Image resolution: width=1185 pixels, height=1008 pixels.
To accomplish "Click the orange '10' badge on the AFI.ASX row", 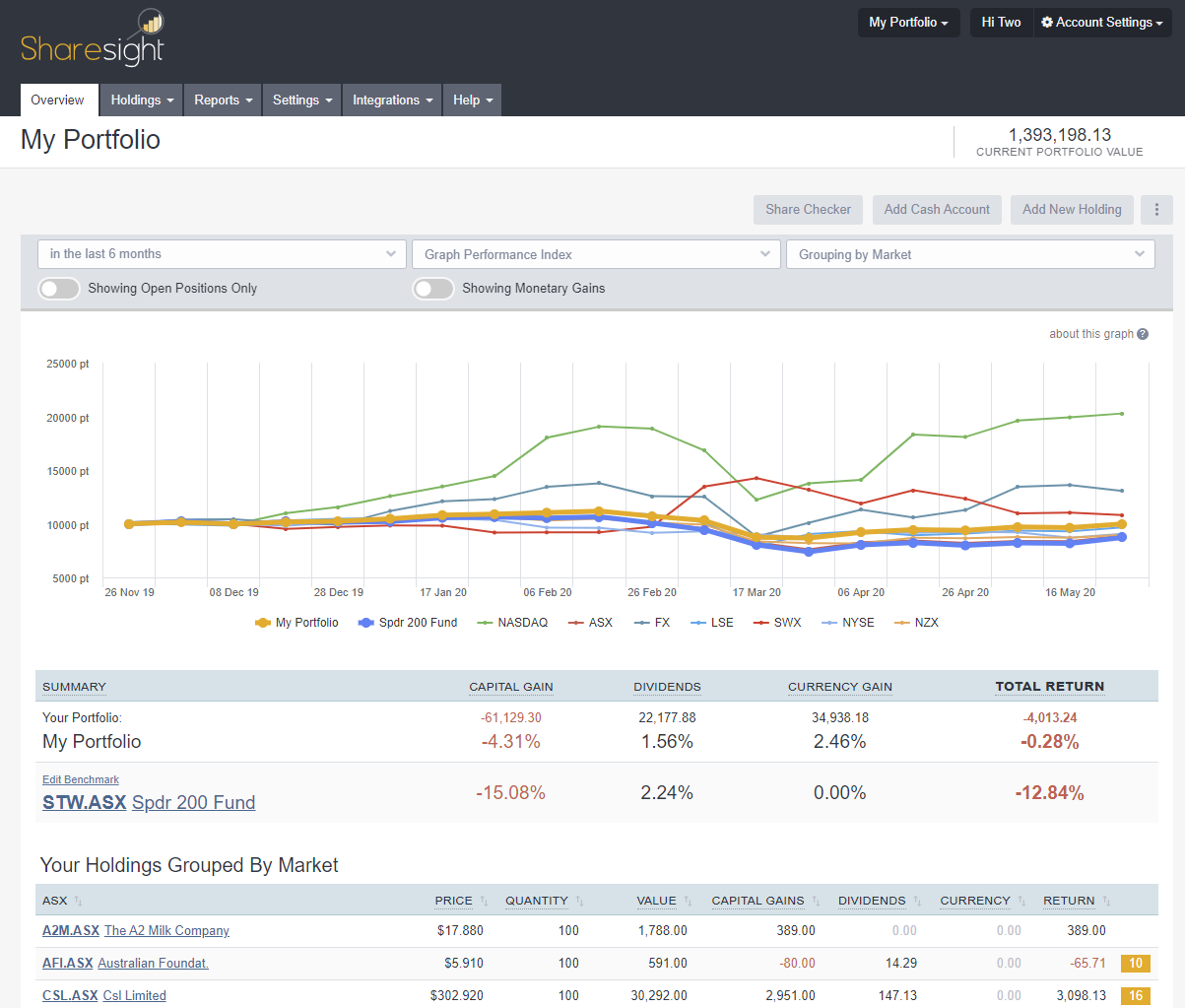I will coord(1135,963).
